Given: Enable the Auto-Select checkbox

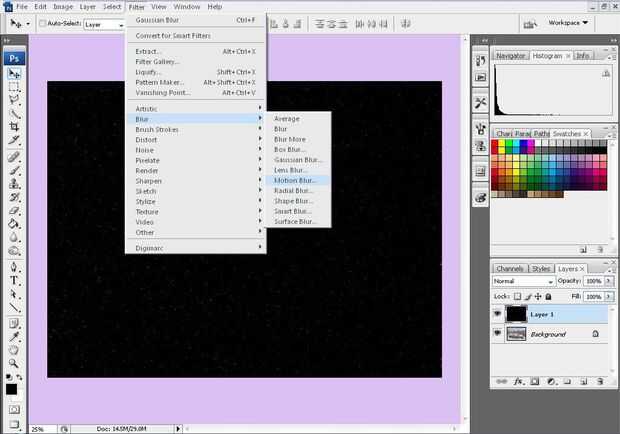Looking at the screenshot, I should 42,23.
